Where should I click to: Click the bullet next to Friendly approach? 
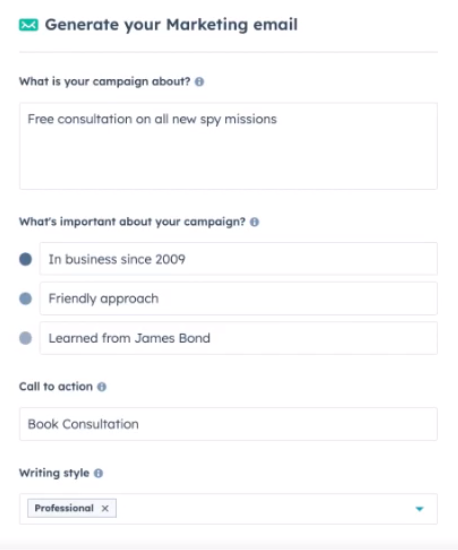click(x=26, y=299)
